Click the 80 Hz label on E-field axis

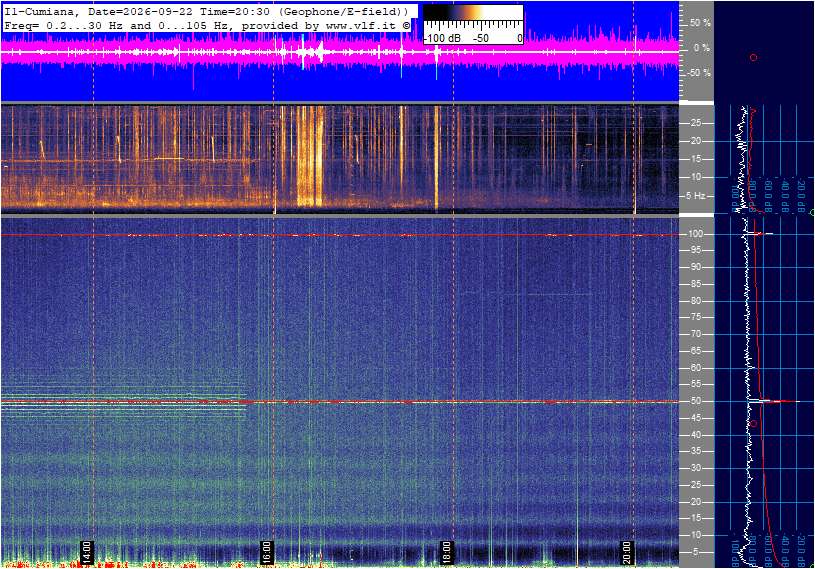pyautogui.click(x=695, y=301)
